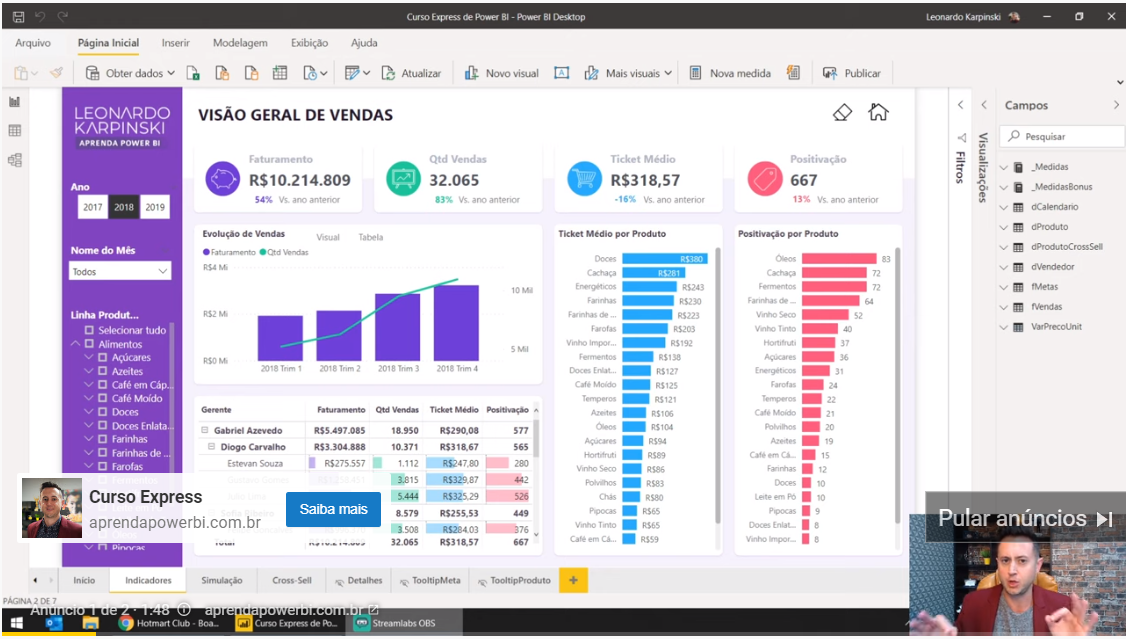
Task: Click the 2018 Trim 4 column bar
Action: [x=456, y=323]
